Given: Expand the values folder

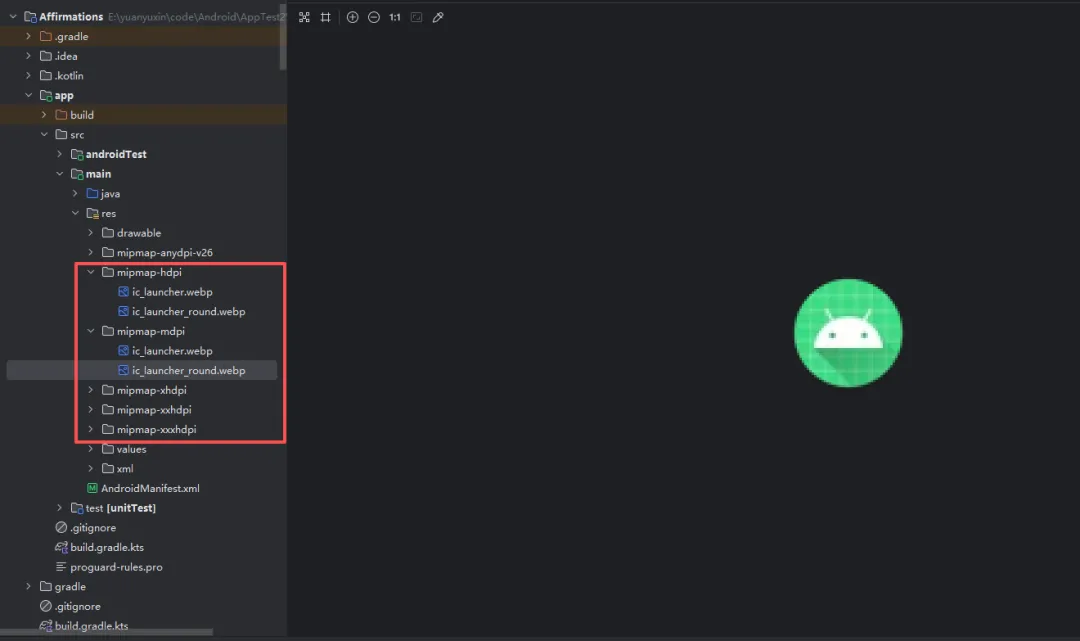Looking at the screenshot, I should (x=90, y=448).
